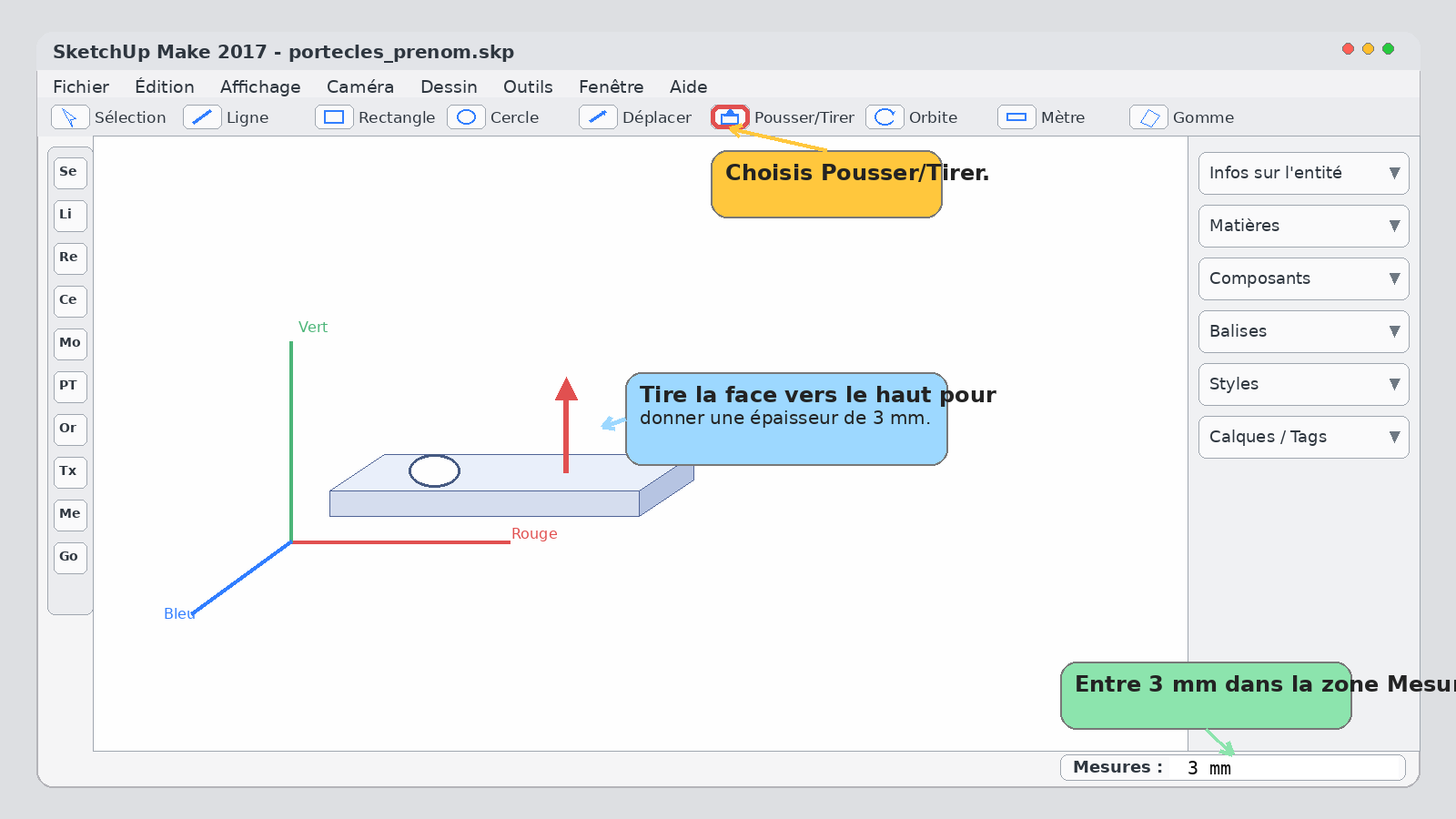
Task: Expand the Infos sur l'entité panel
Action: [1303, 173]
